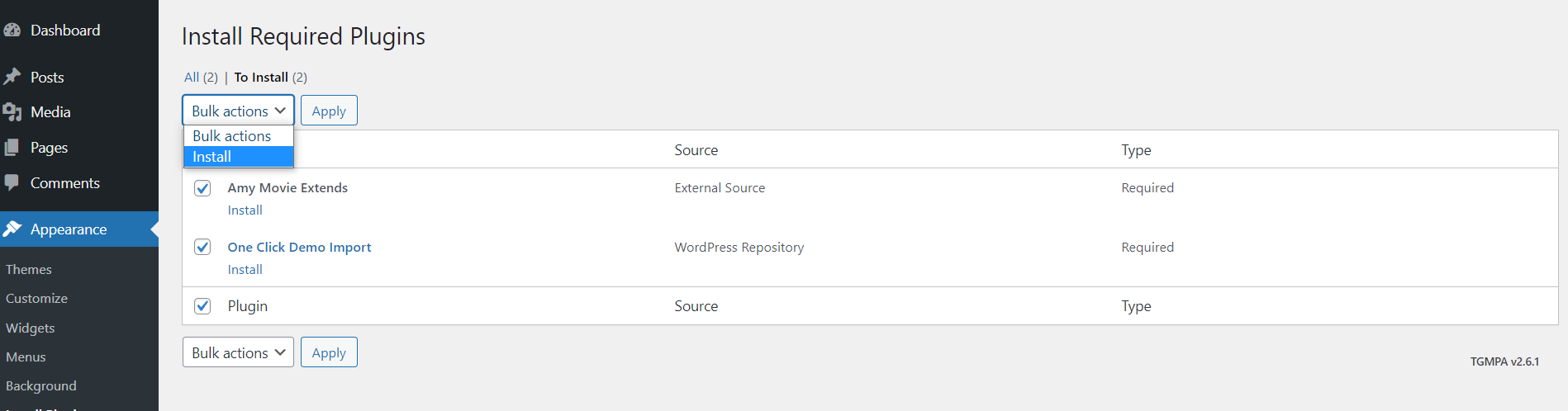The image size is (1568, 411).
Task: Open the bottom Bulk actions dropdown
Action: (238, 352)
